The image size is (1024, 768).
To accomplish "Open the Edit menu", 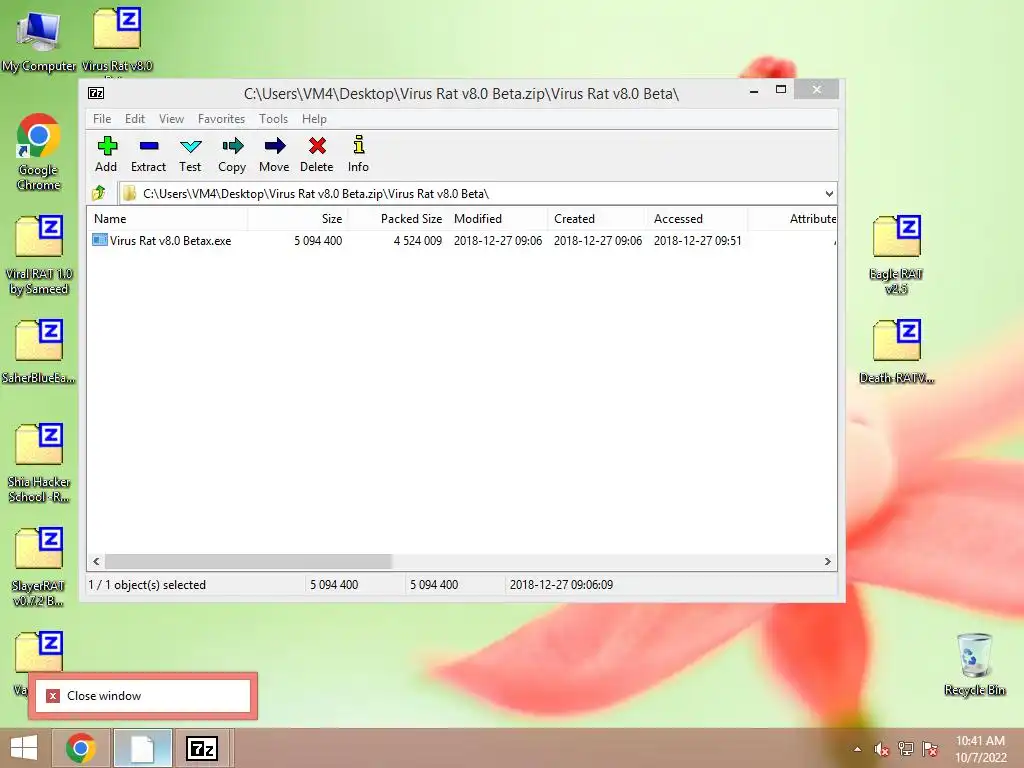I will click(x=135, y=119).
